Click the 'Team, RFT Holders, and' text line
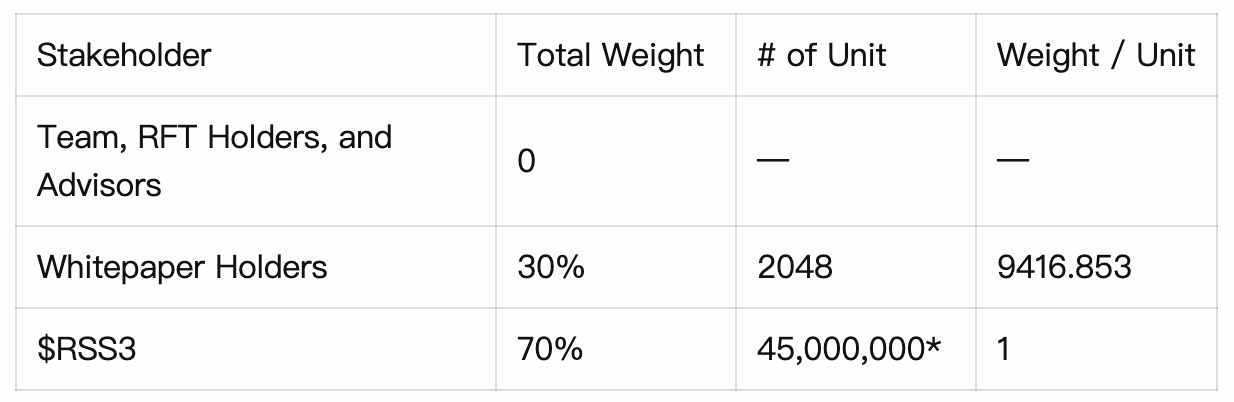The width and height of the screenshot is (1234, 402). click(214, 137)
